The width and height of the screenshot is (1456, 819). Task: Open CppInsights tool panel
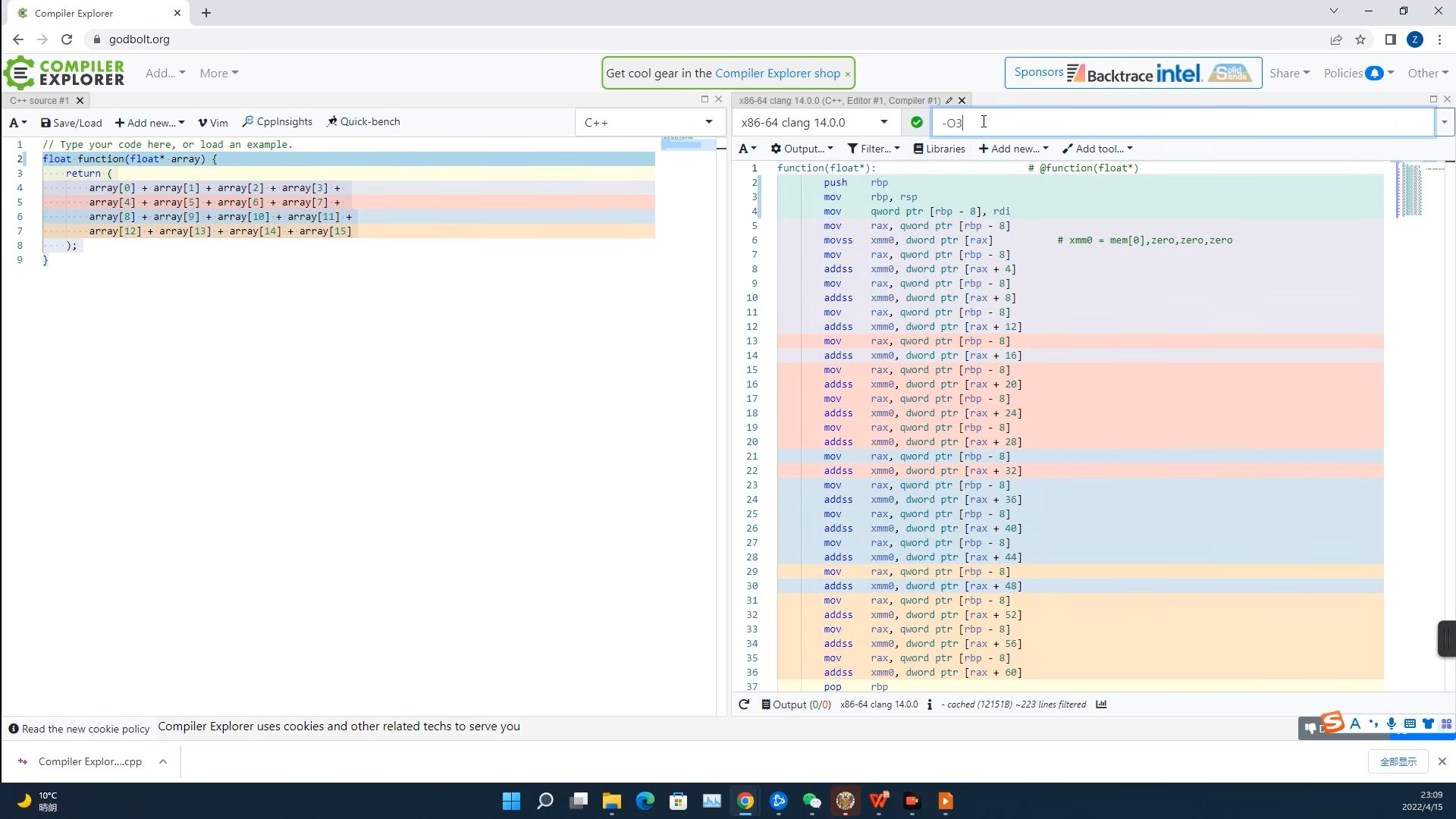pos(278,121)
